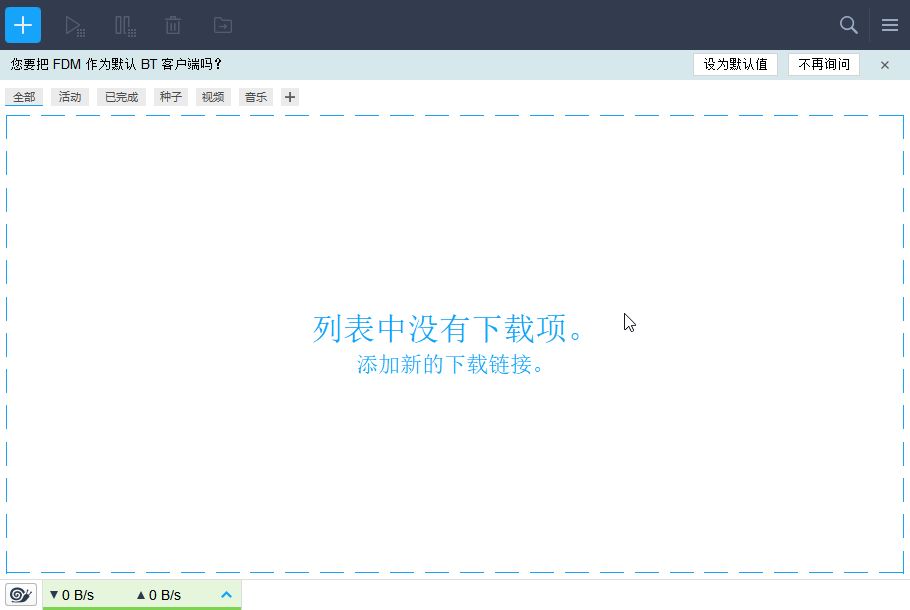Toggle snail mode speed limit icon
Screen dimensions: 910x610
(21, 595)
